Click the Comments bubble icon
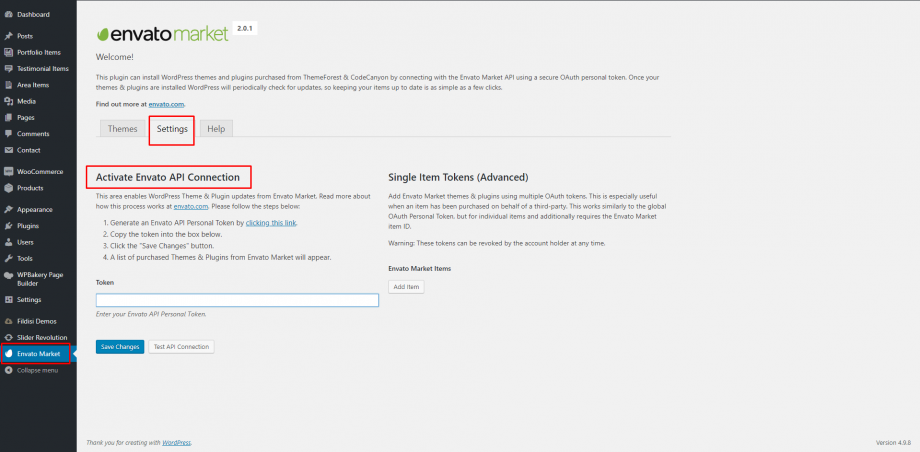Image resolution: width=920 pixels, height=452 pixels. click(9, 134)
